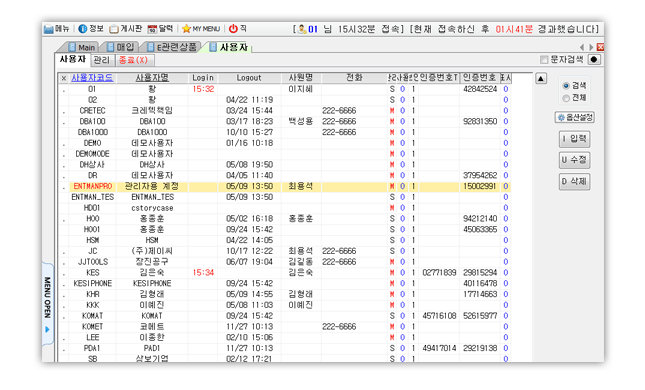Click the 백성용 employee name cell
645x390 pixels.
(301, 121)
